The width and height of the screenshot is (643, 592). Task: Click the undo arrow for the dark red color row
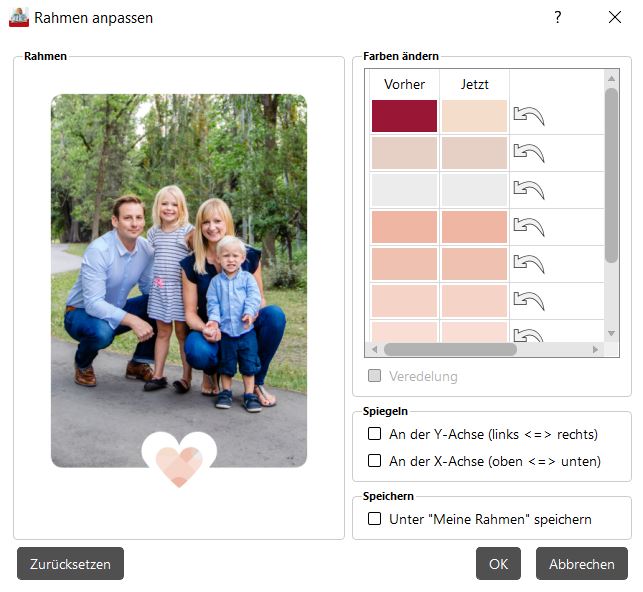click(529, 116)
